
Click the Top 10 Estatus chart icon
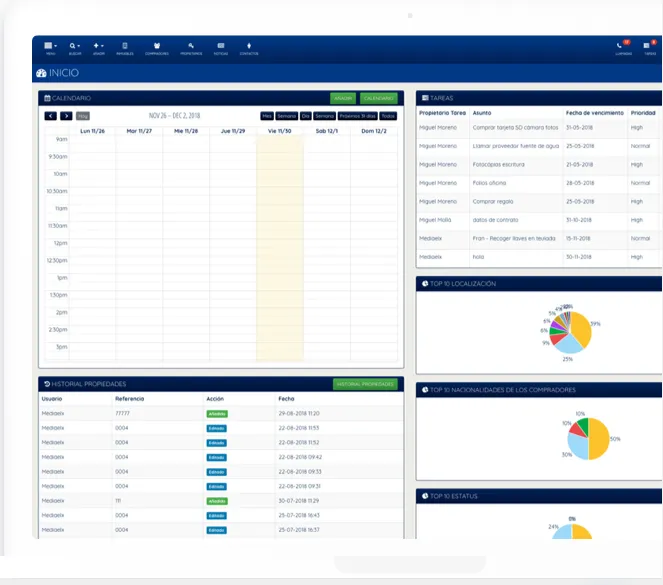pyautogui.click(x=425, y=496)
